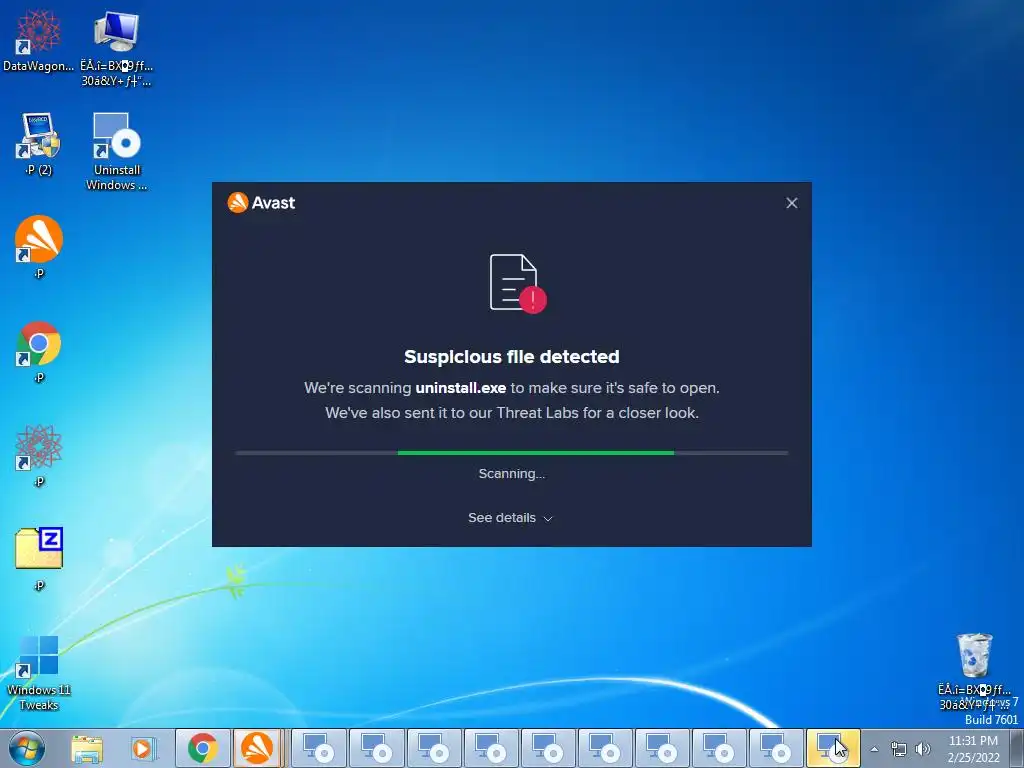Click the 'uninstall.exe' filename text

460,388
